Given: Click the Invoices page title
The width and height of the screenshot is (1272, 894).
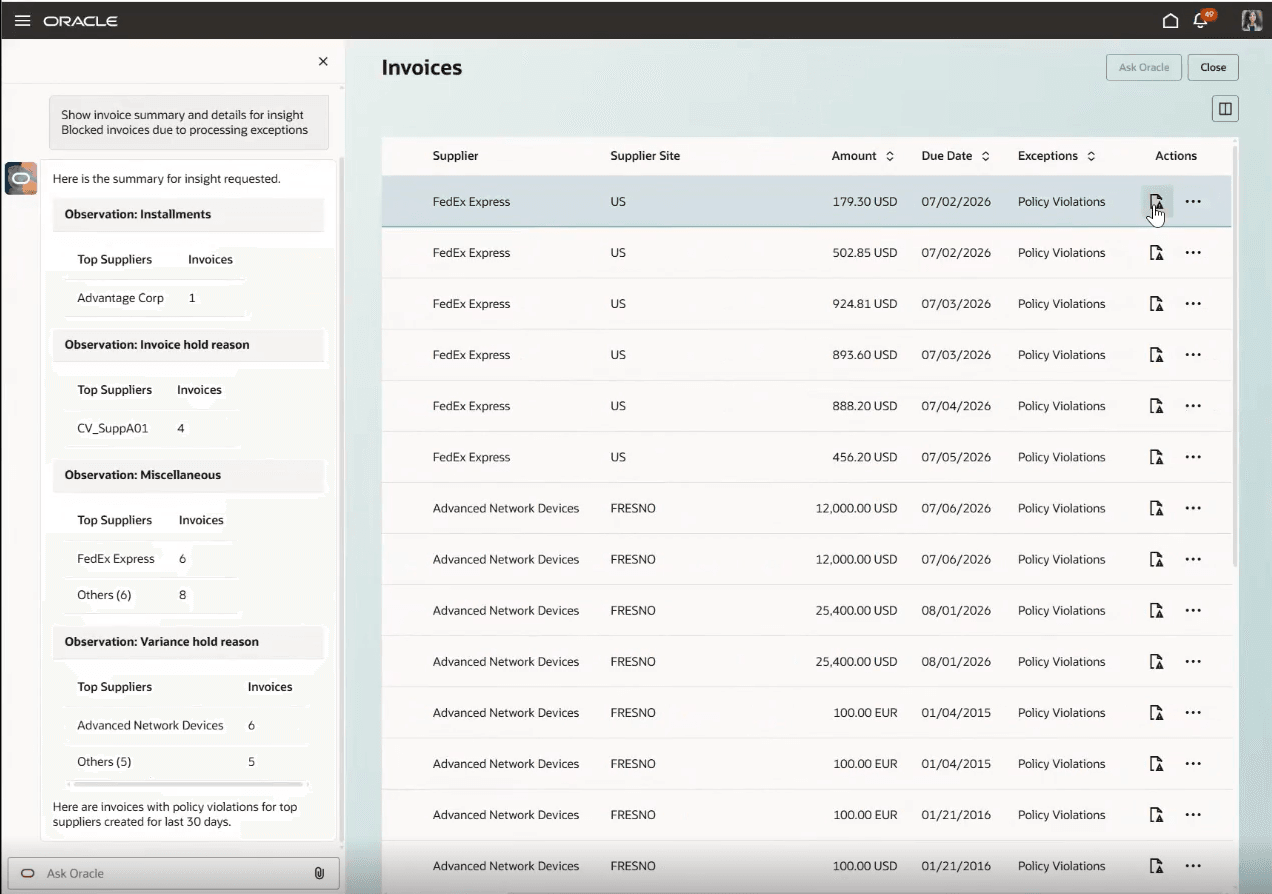Looking at the screenshot, I should tap(422, 68).
